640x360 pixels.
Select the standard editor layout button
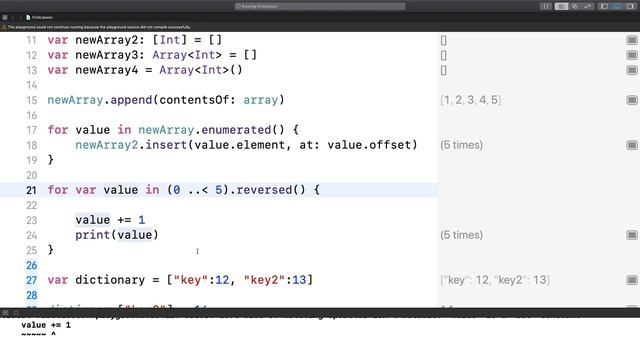pyautogui.click(x=561, y=6)
